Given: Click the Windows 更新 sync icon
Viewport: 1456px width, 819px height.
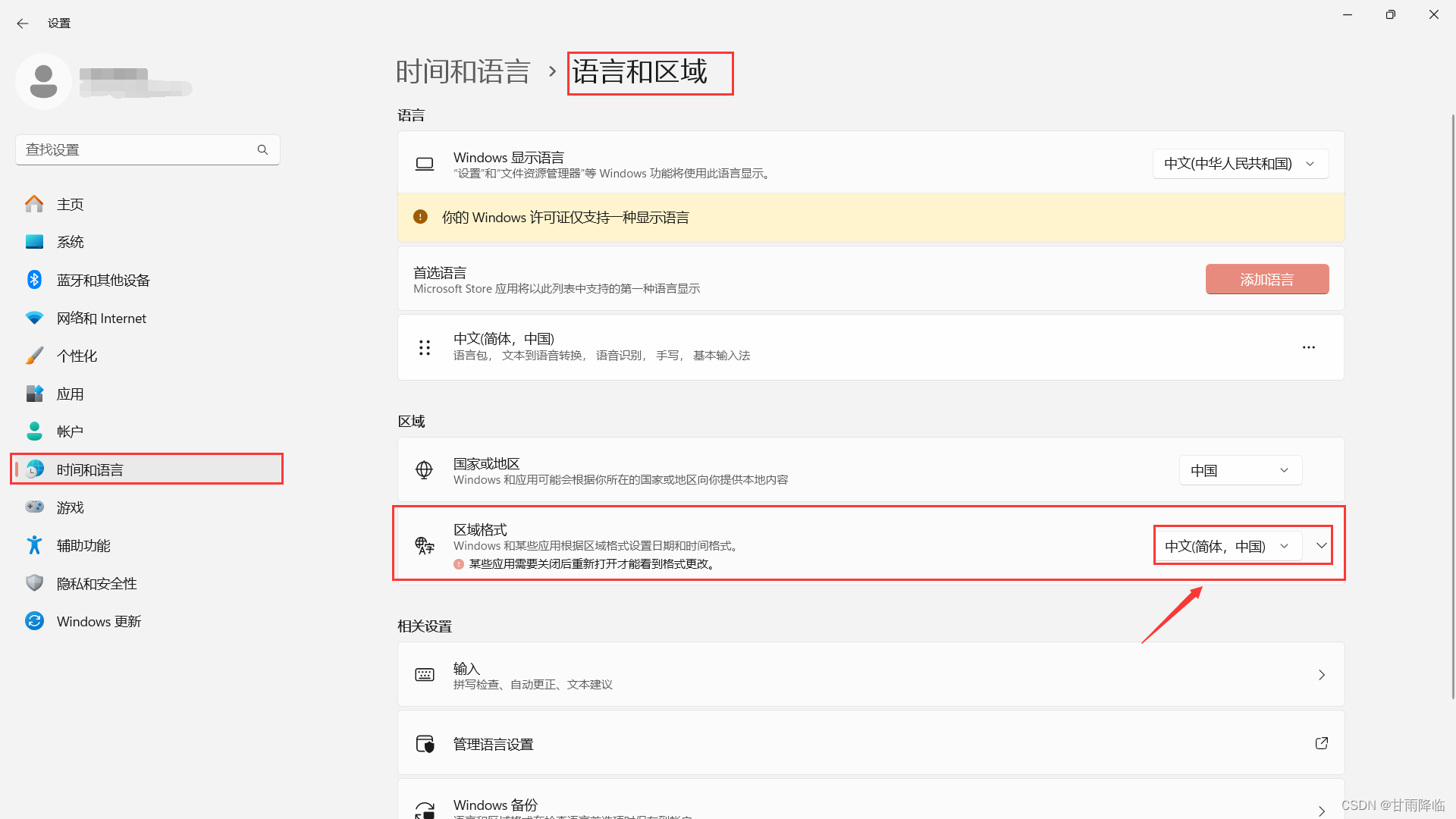Looking at the screenshot, I should (x=34, y=621).
